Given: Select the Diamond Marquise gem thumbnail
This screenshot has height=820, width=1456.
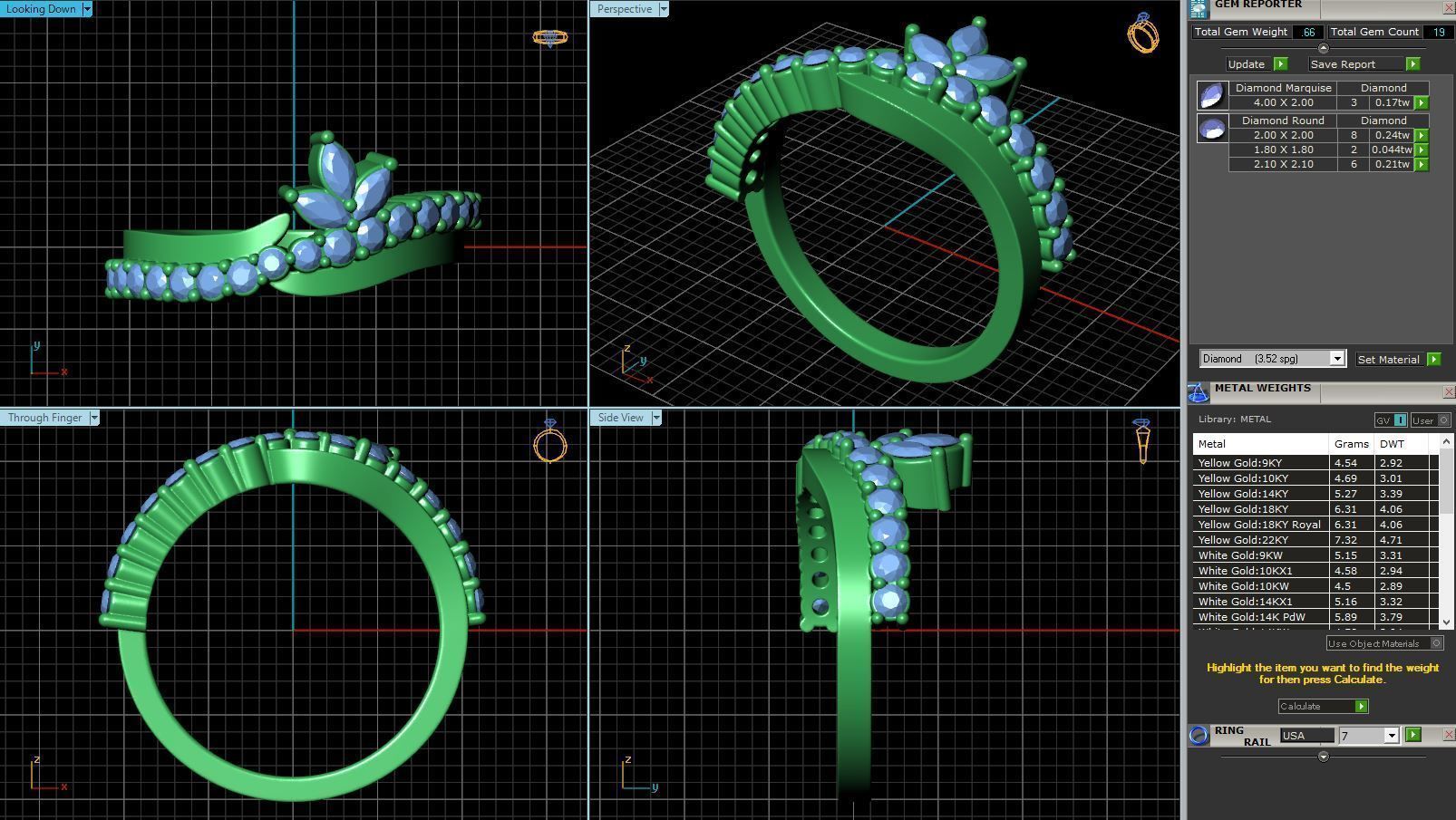Looking at the screenshot, I should [1212, 95].
